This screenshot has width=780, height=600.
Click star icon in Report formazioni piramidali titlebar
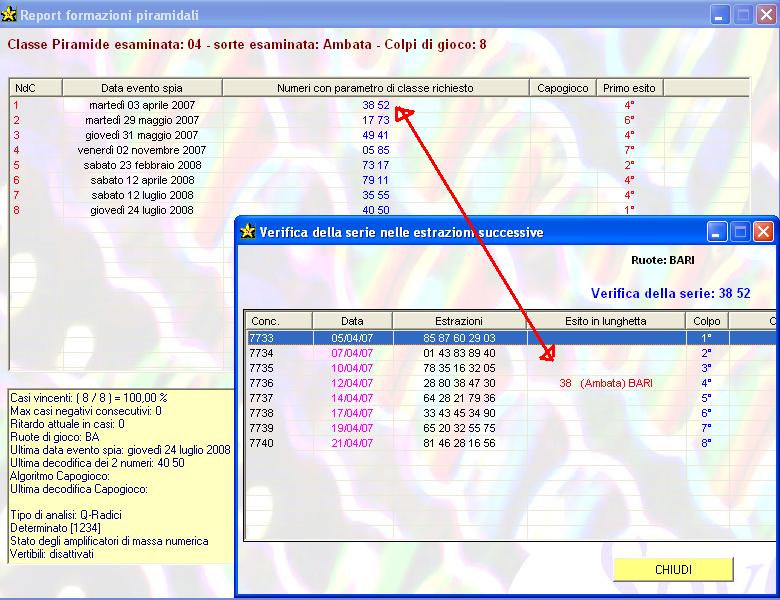8,14
